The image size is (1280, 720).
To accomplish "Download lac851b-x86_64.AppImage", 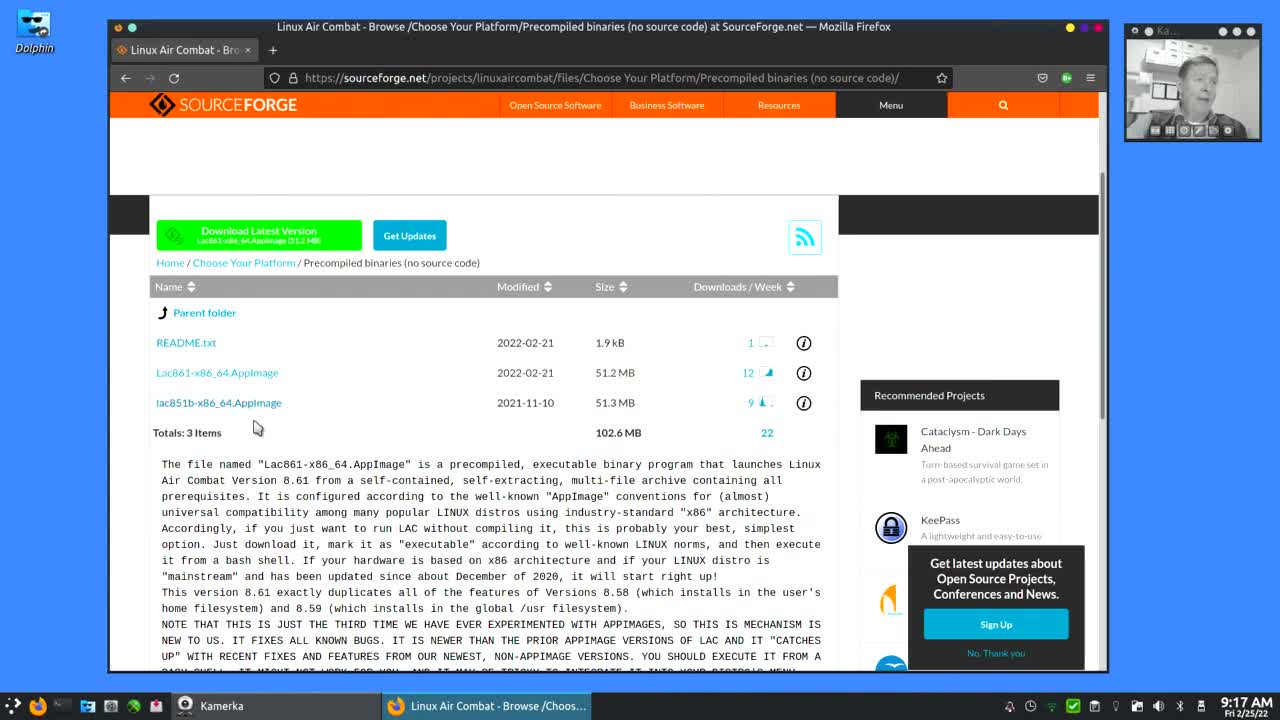I will click(x=219, y=403).
